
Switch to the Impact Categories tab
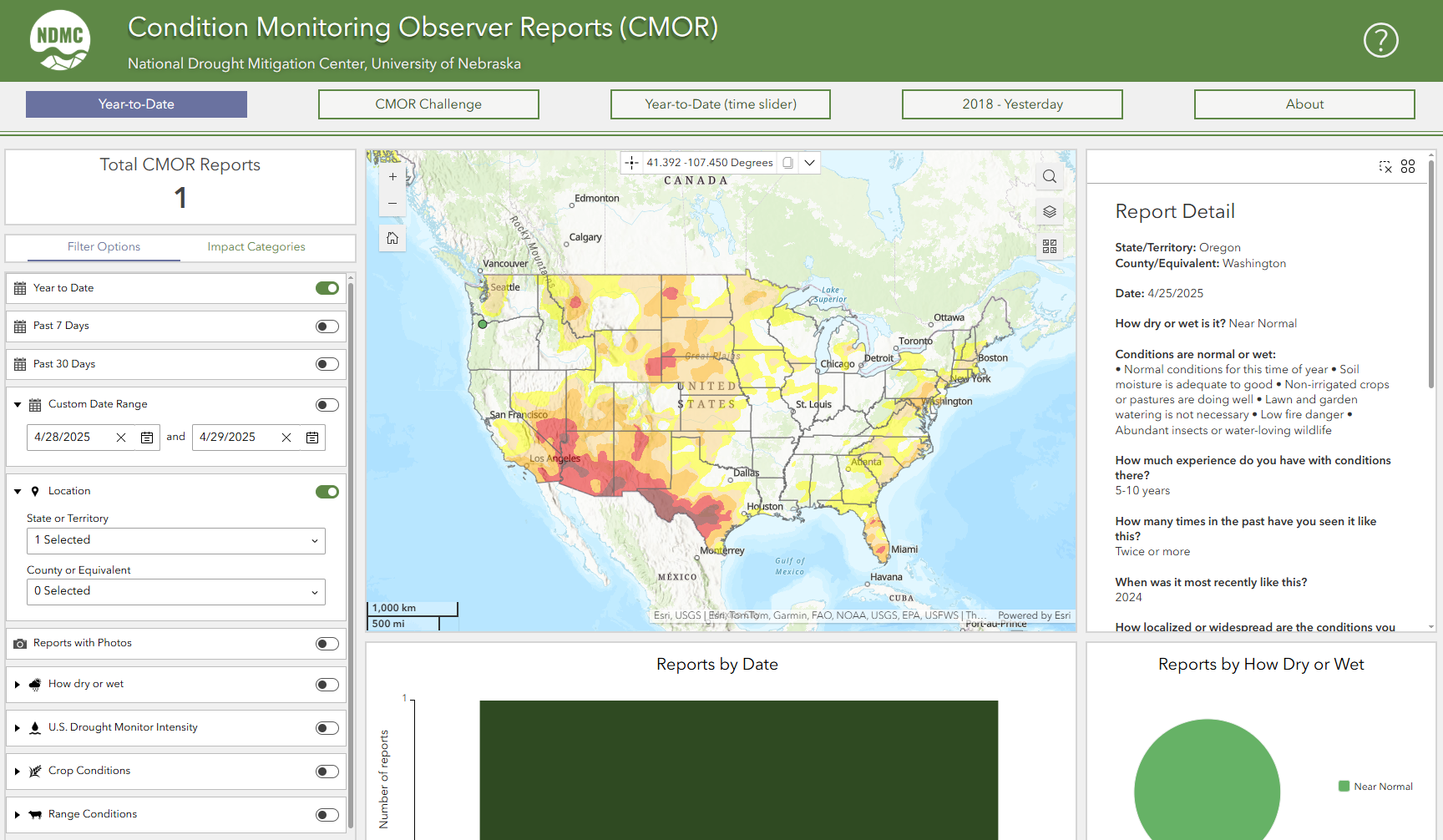(x=256, y=247)
